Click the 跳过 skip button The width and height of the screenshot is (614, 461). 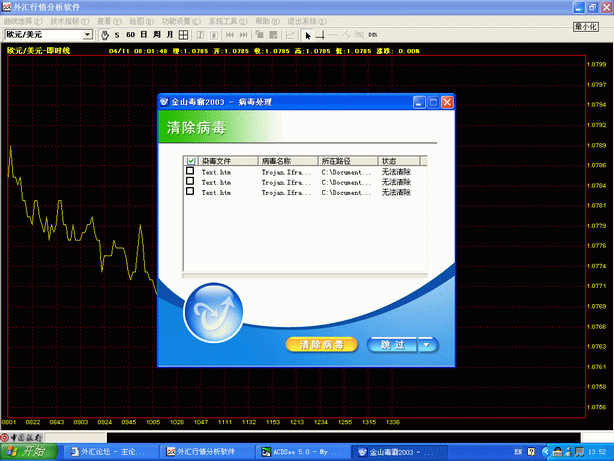point(392,345)
